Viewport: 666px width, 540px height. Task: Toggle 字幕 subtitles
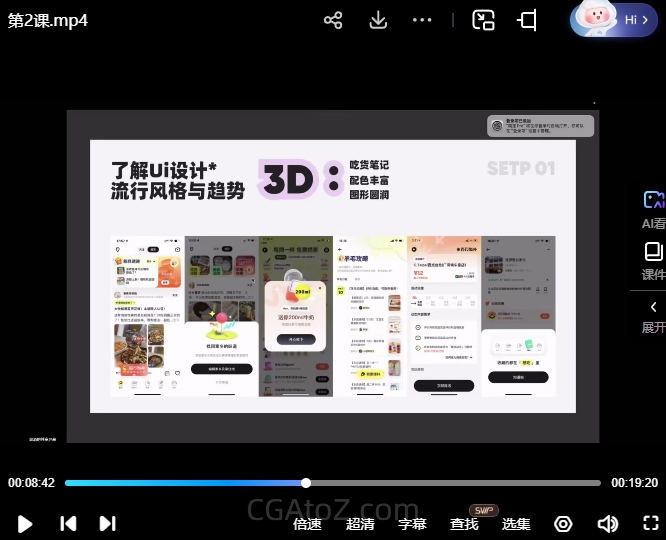pyautogui.click(x=412, y=524)
